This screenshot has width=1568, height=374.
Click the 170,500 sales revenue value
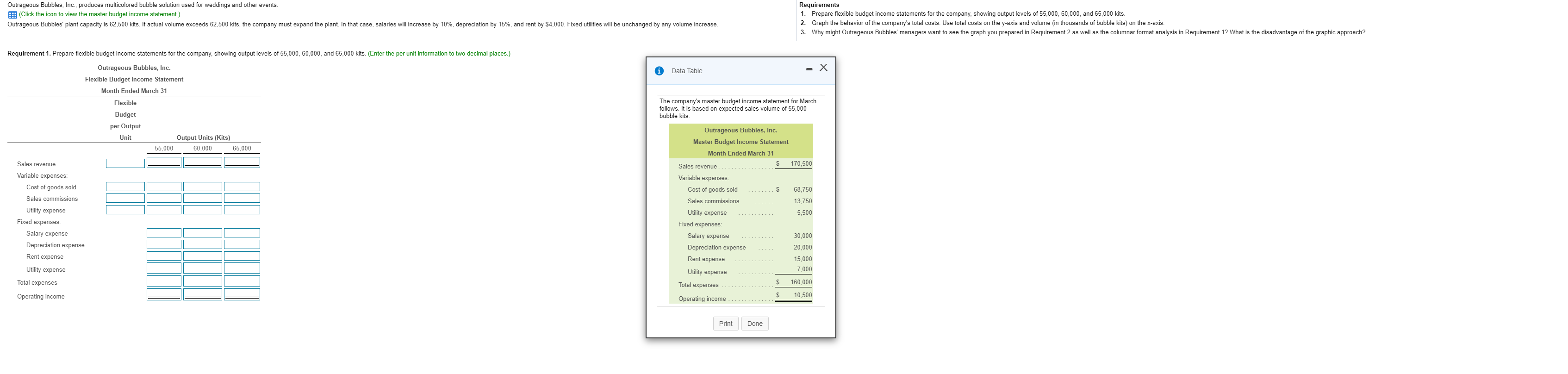(x=801, y=164)
